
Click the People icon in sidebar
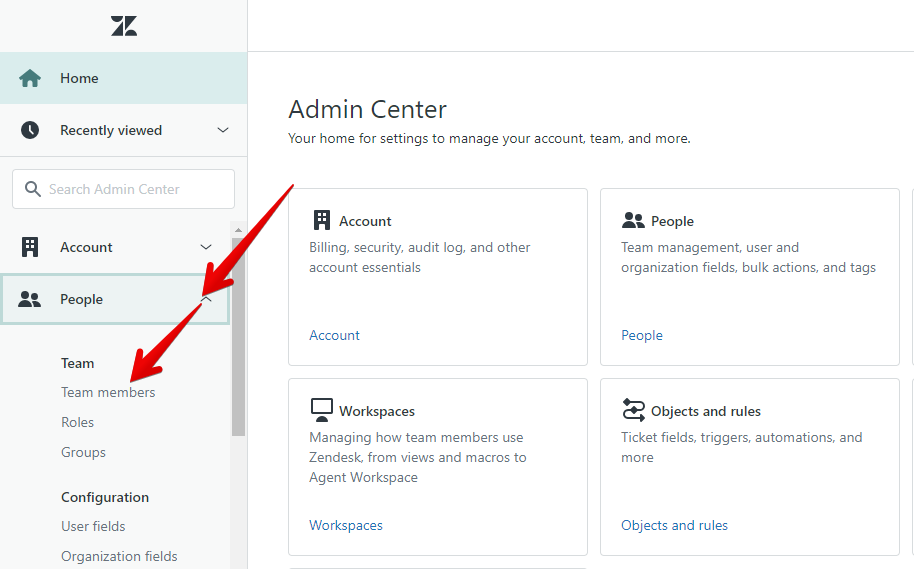coord(29,299)
